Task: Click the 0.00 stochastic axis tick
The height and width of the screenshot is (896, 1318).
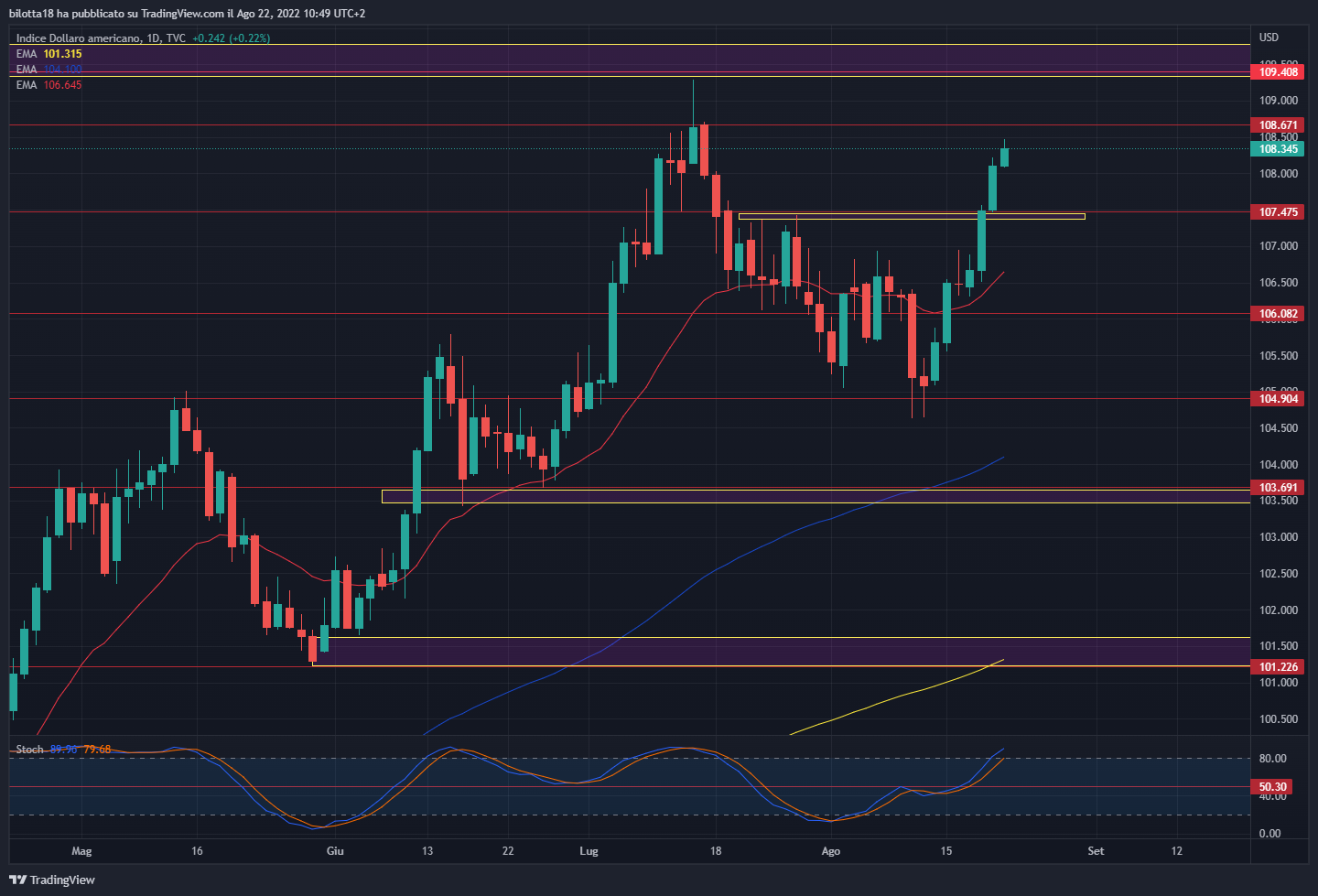Action: 1269,834
